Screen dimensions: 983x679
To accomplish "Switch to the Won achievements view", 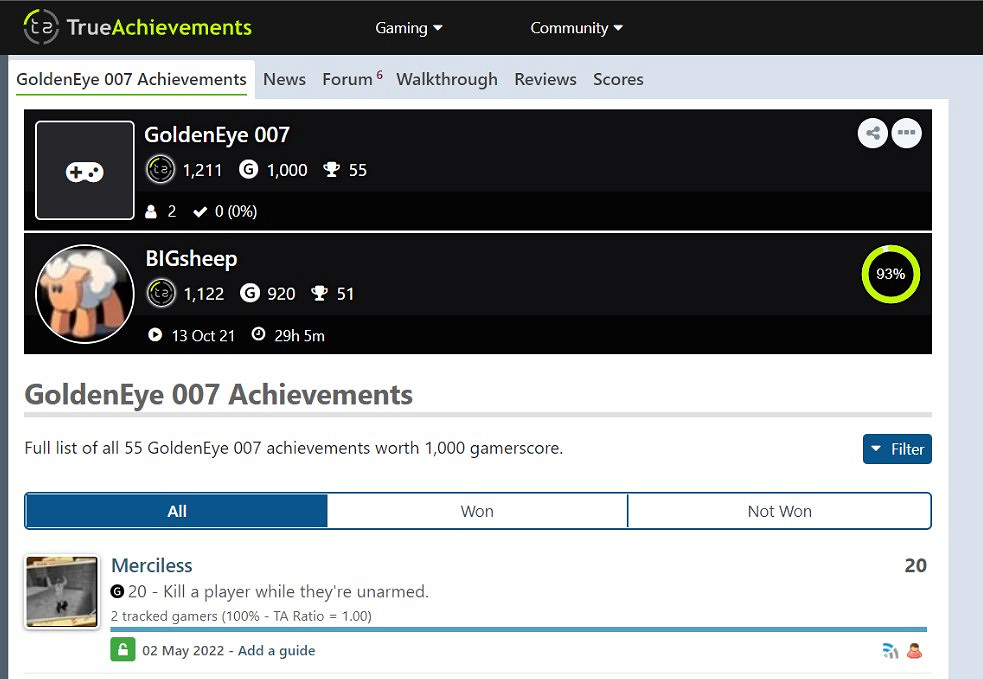I will (477, 511).
